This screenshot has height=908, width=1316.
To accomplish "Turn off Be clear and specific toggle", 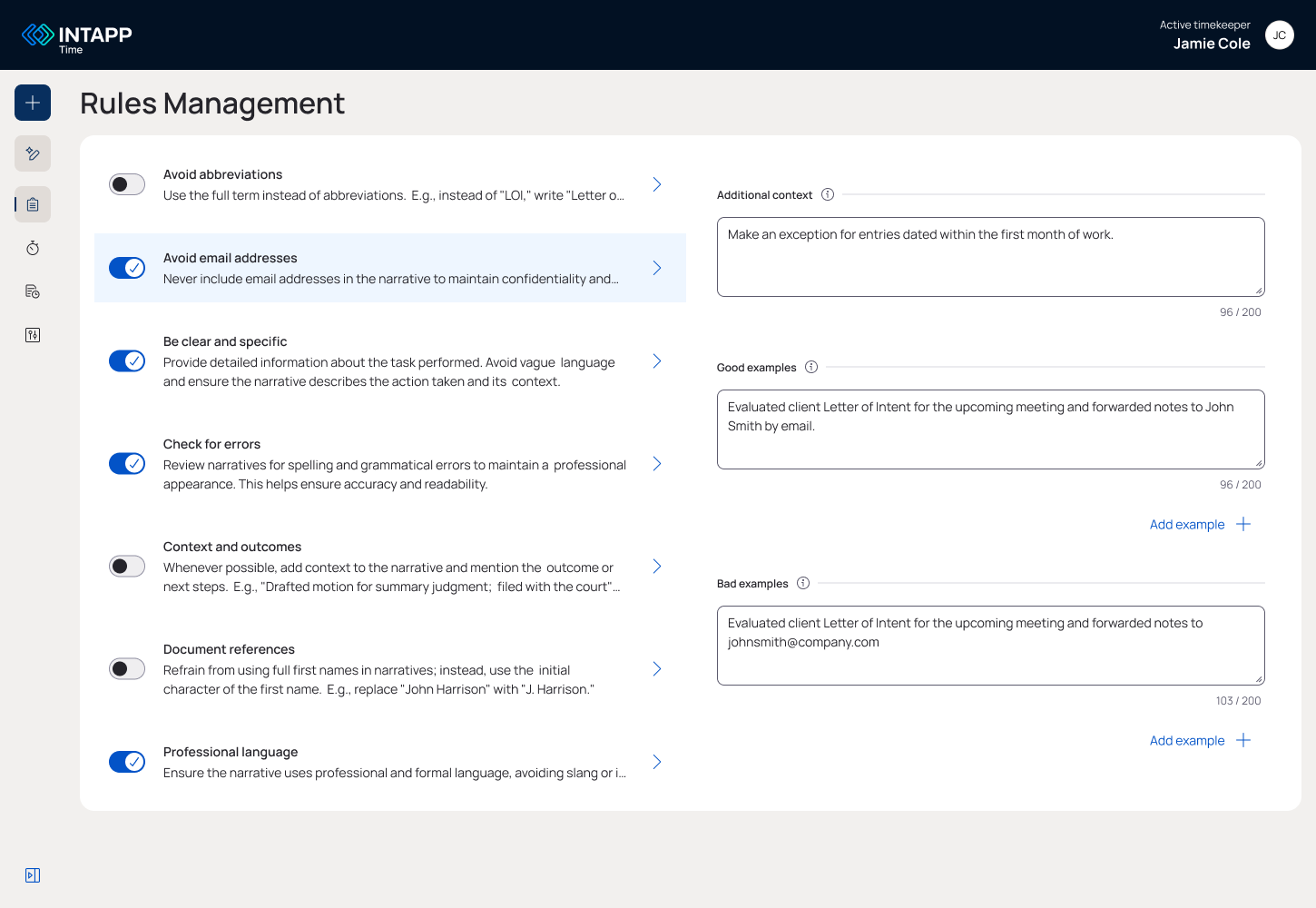I will (127, 360).
